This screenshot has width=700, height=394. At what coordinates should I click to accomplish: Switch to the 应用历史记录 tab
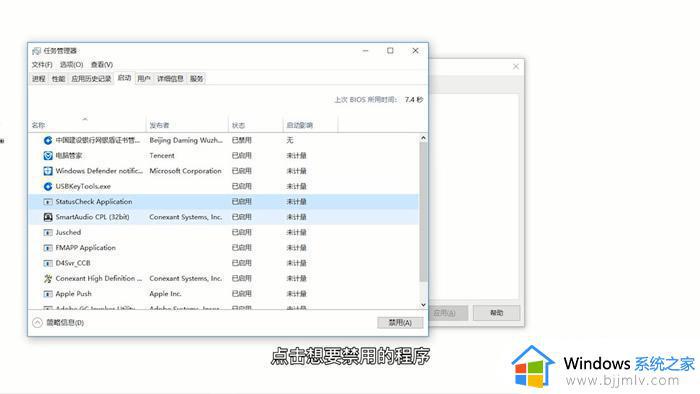tap(91, 79)
